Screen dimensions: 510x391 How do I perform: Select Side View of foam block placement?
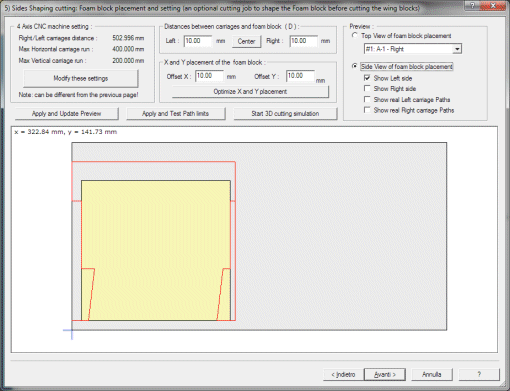[x=355, y=66]
